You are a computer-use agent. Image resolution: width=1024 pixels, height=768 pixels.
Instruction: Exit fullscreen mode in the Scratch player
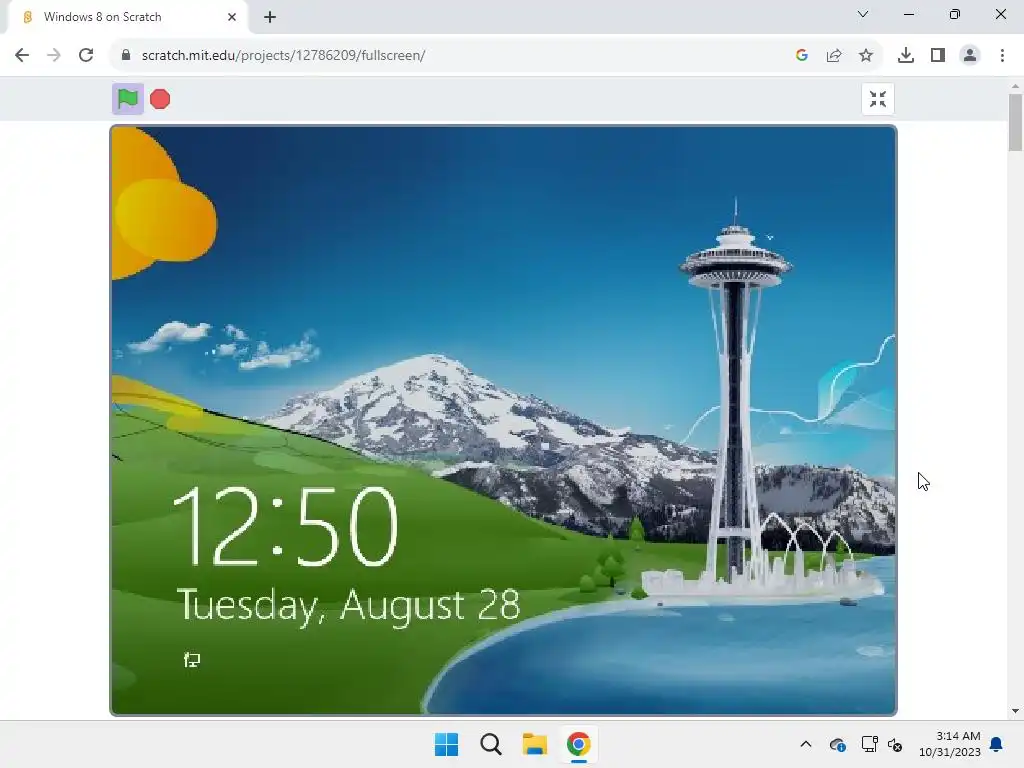pyautogui.click(x=878, y=99)
